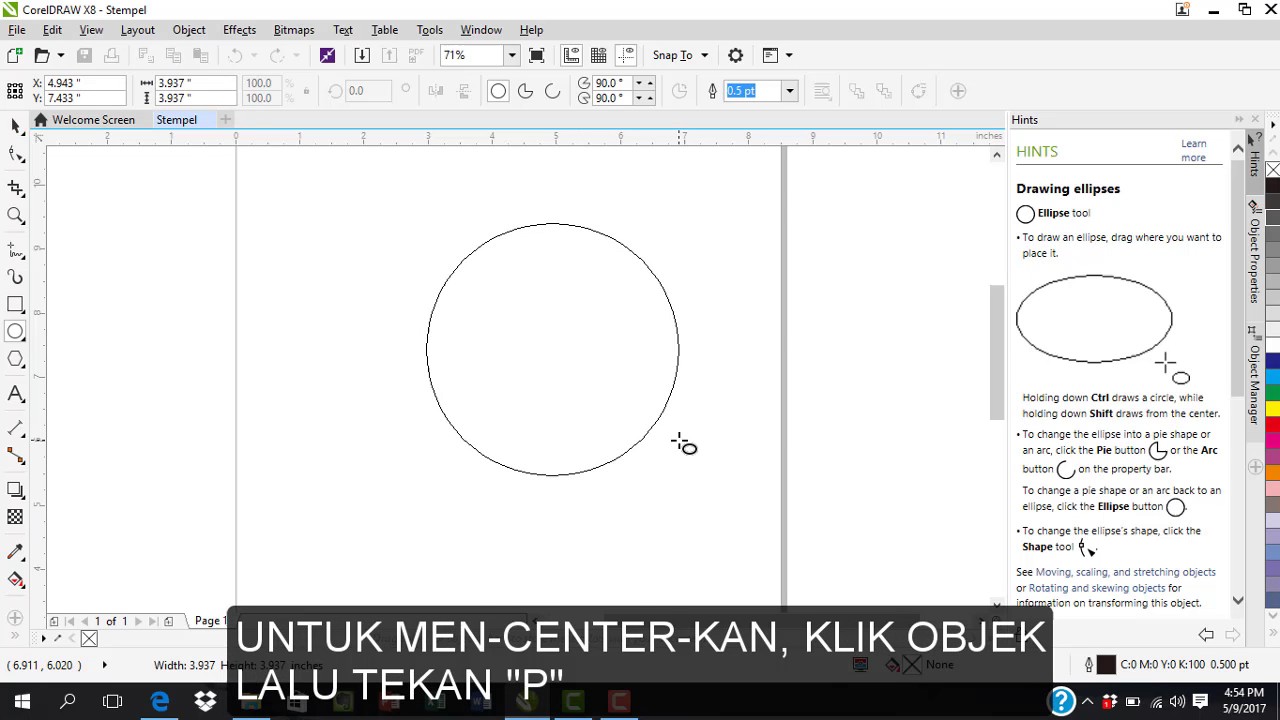Open Object Manager docker tab

tap(1253, 375)
